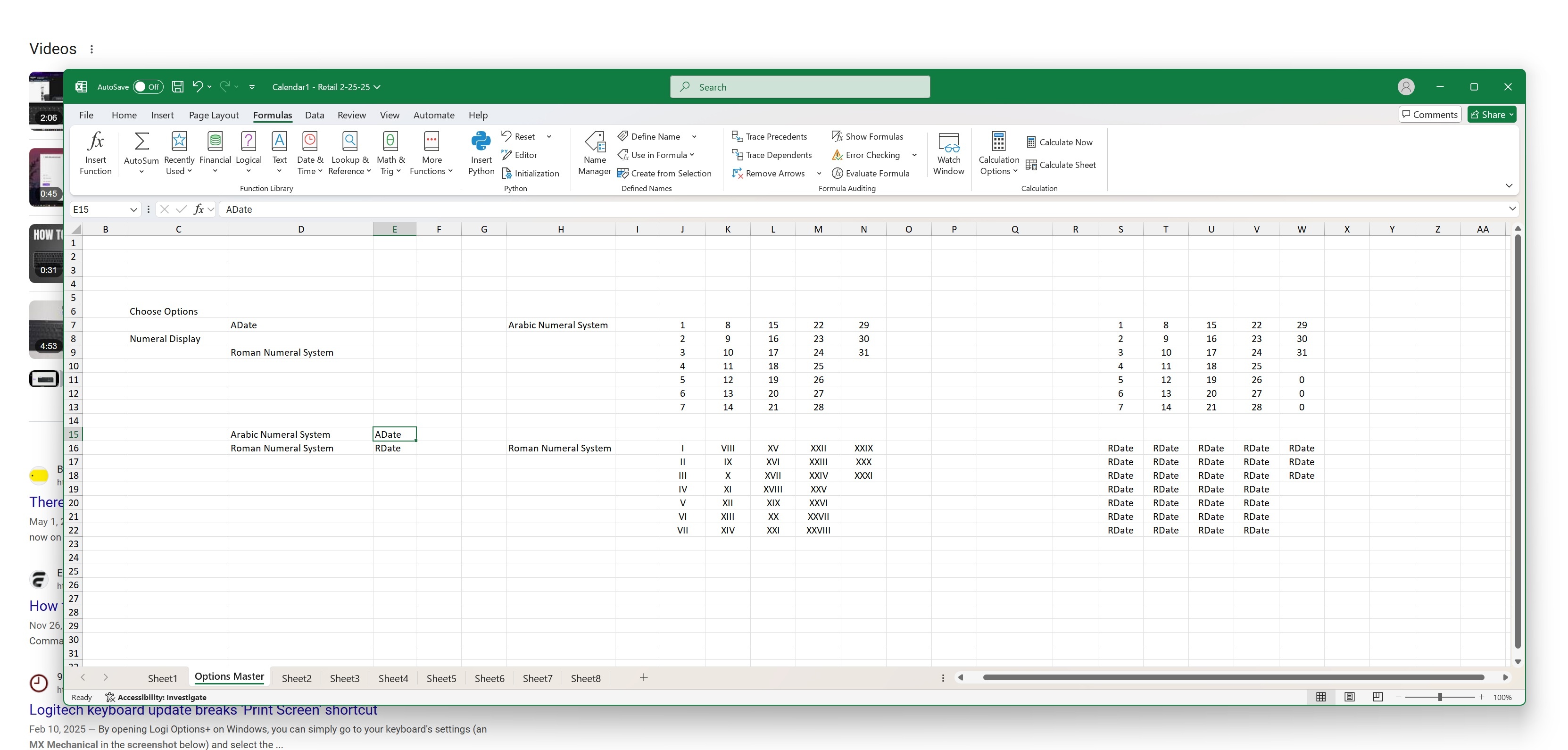Add a new sheet with plus button
This screenshot has height=750, width=1568.
click(643, 677)
